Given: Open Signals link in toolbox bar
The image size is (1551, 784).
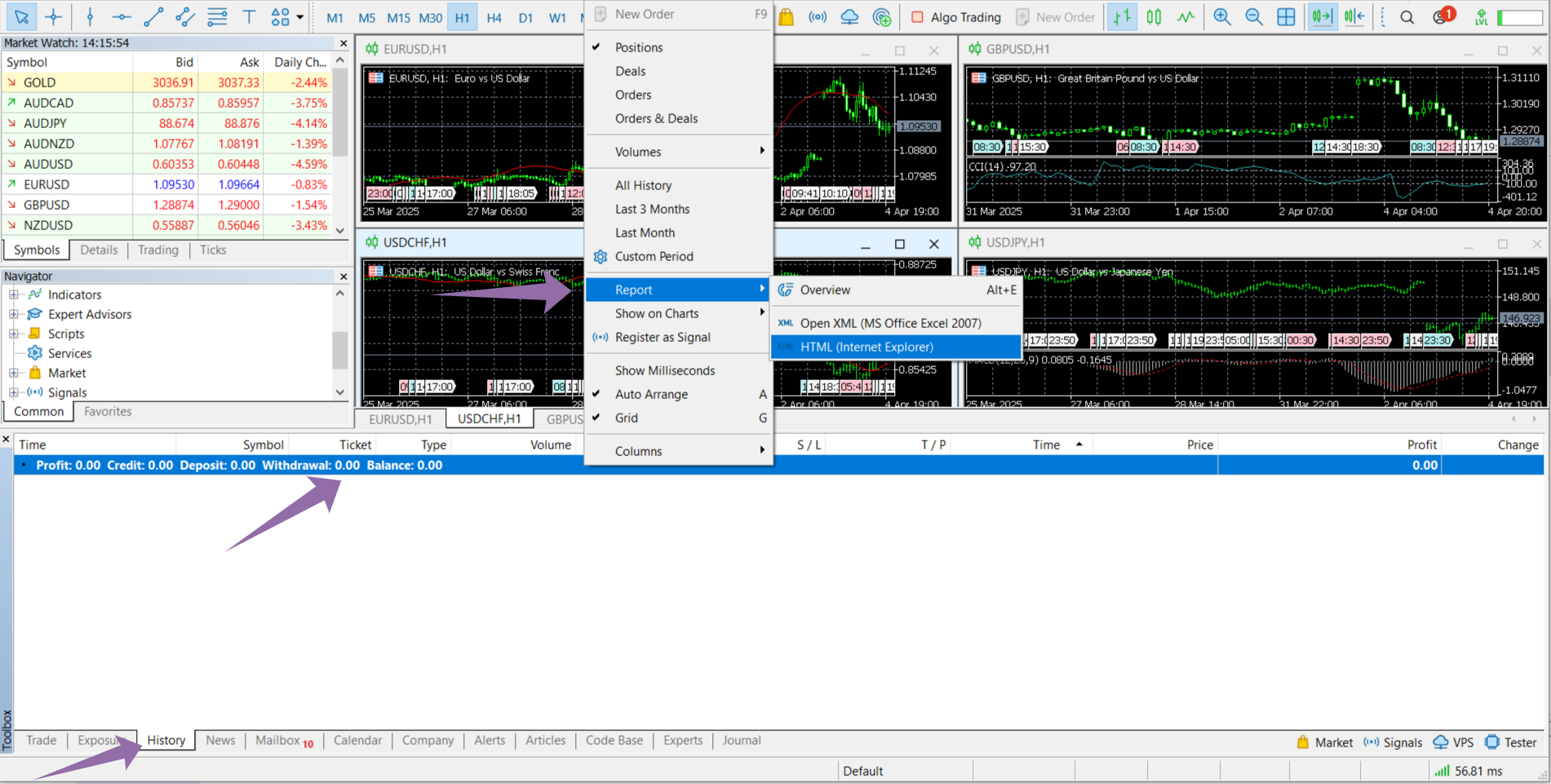Looking at the screenshot, I should coord(1393,742).
